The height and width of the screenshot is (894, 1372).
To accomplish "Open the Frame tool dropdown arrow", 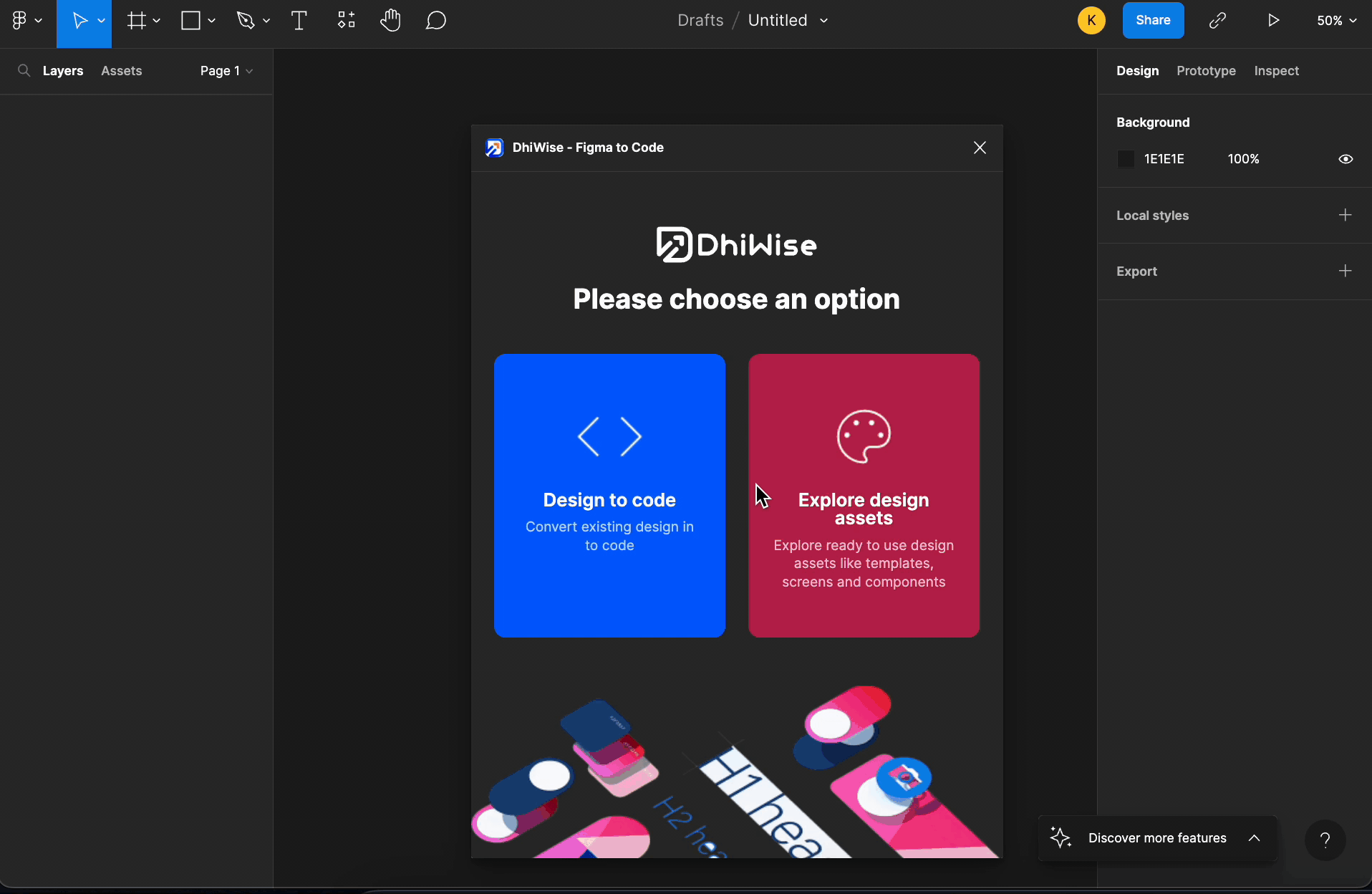I will 157,21.
